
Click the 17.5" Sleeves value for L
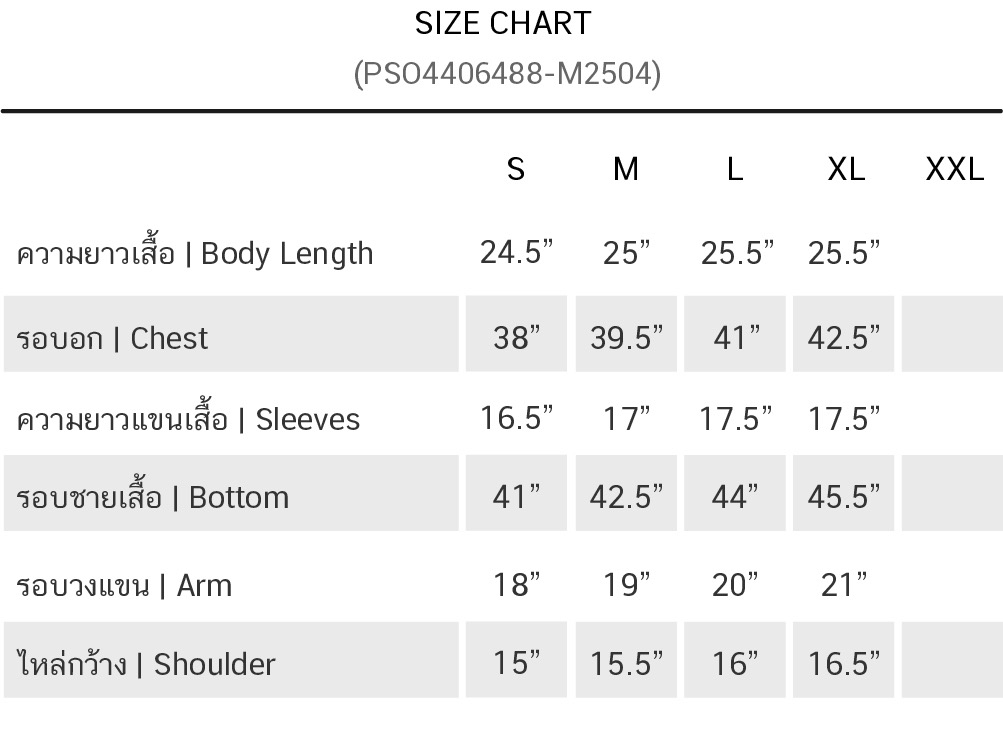[736, 419]
